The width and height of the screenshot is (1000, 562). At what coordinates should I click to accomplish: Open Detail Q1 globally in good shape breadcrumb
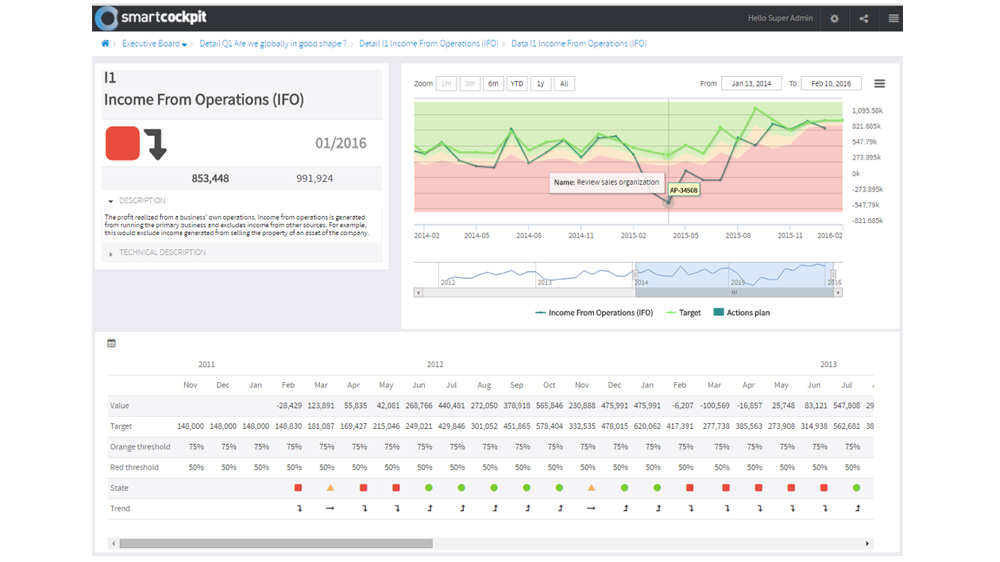tap(272, 44)
